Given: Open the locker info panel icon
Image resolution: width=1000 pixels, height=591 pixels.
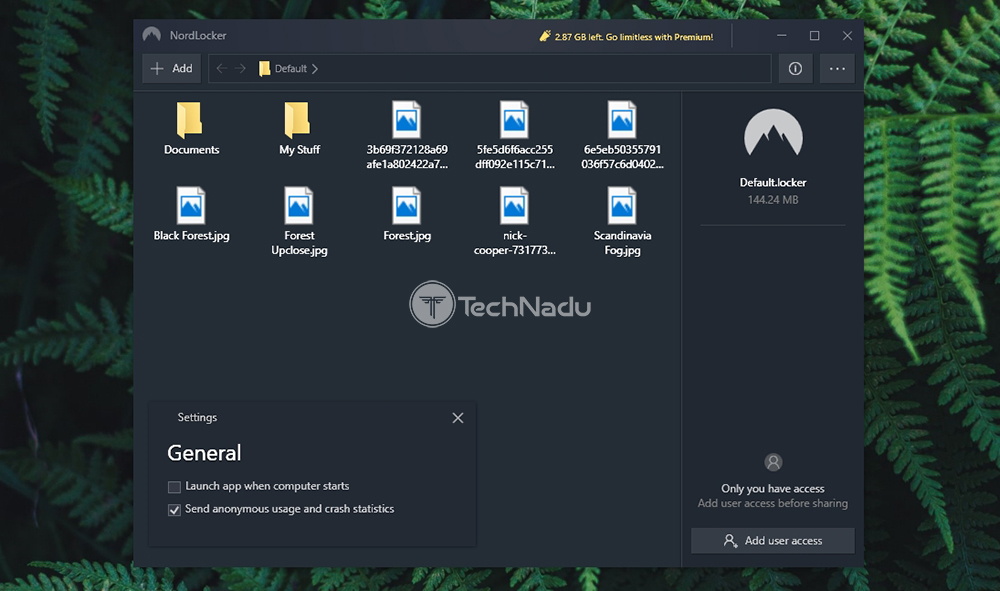Looking at the screenshot, I should click(795, 68).
